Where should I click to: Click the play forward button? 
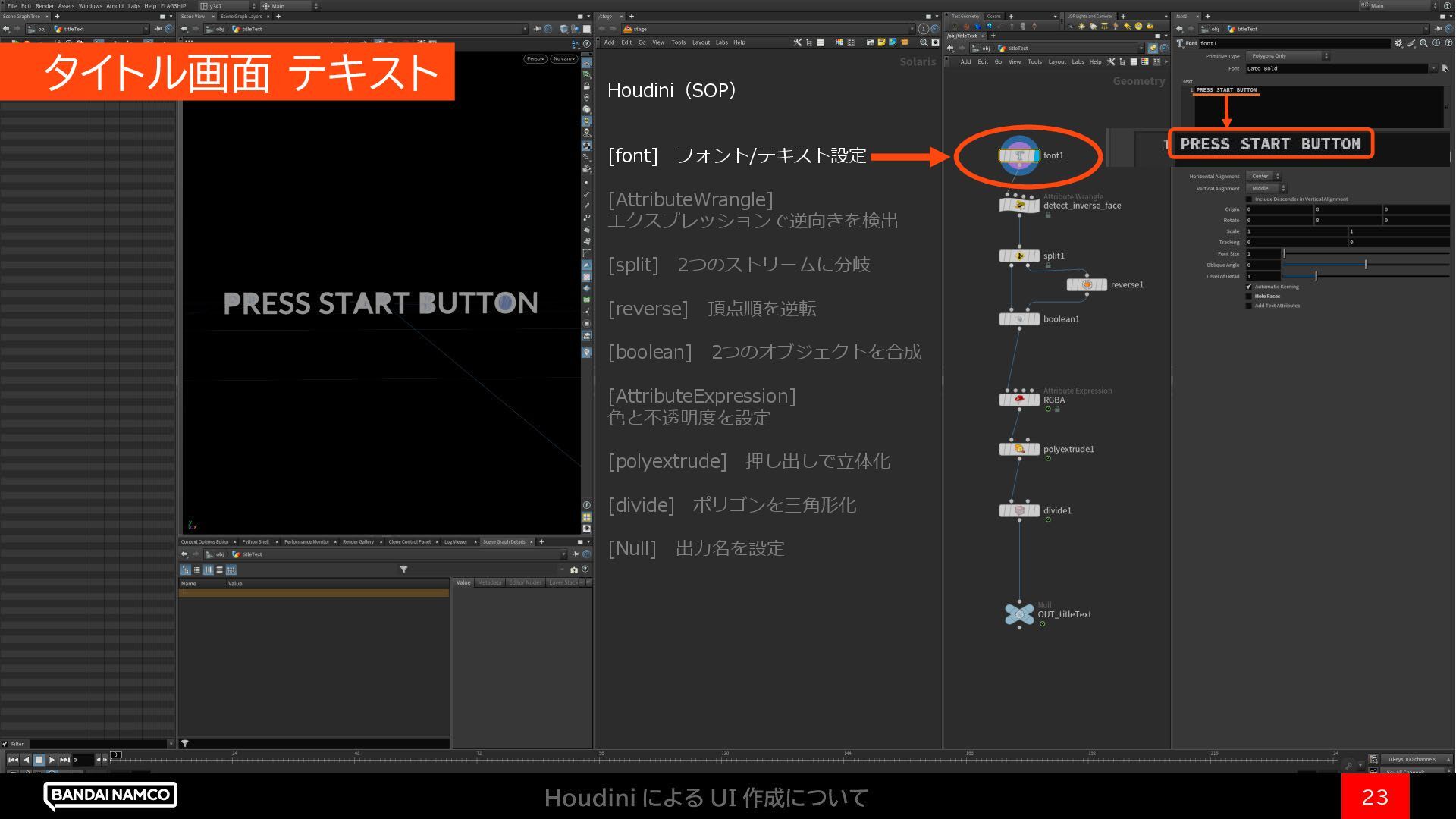pos(52,759)
